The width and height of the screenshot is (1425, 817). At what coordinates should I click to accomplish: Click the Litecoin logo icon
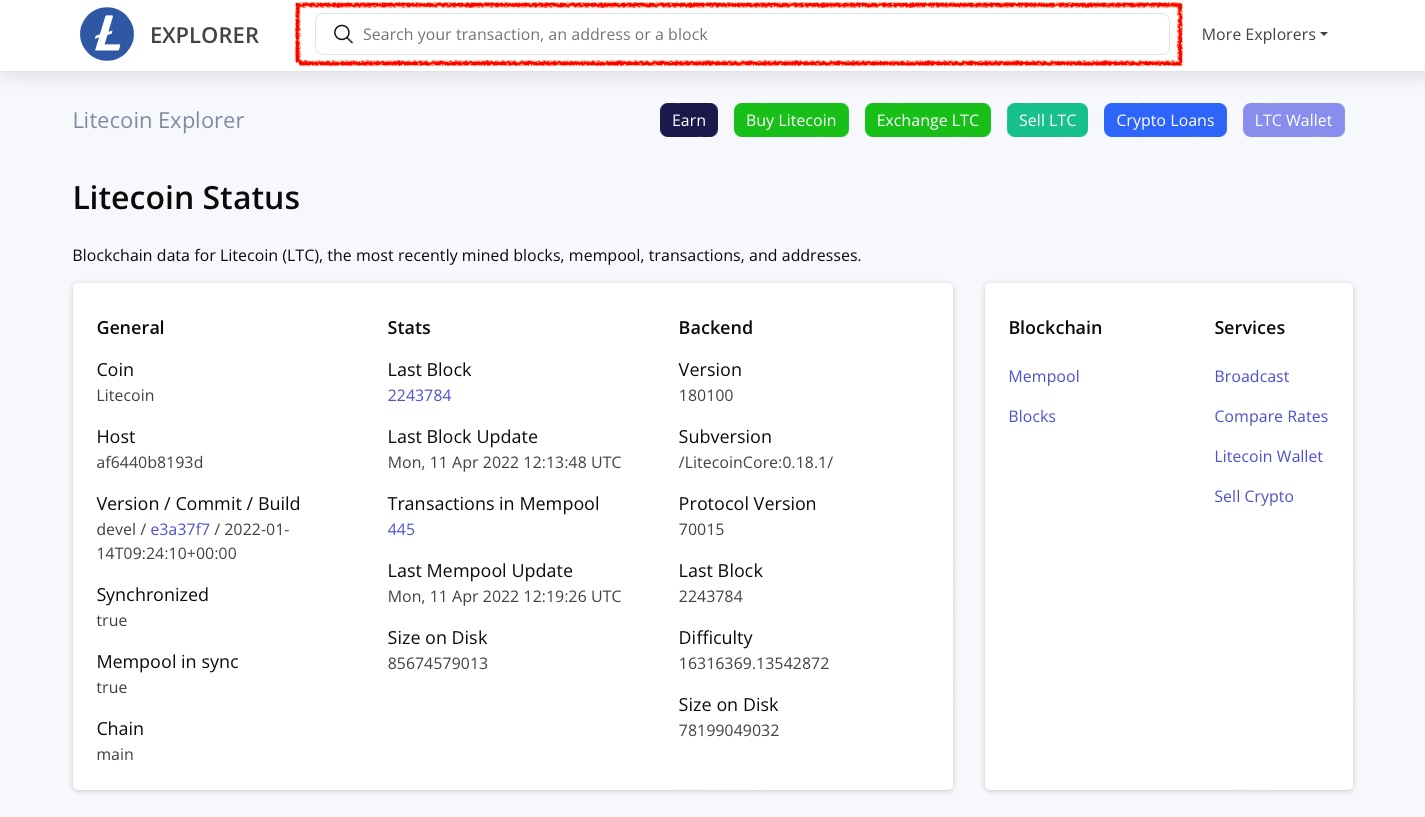point(107,34)
